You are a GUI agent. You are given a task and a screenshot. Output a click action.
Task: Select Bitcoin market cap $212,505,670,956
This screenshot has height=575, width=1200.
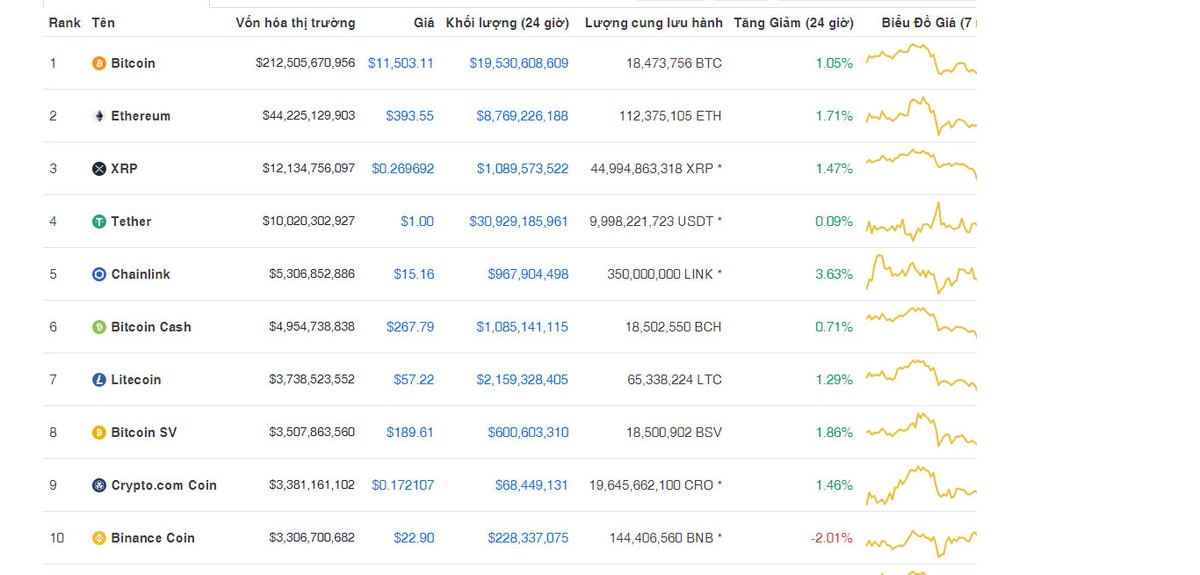click(x=305, y=63)
